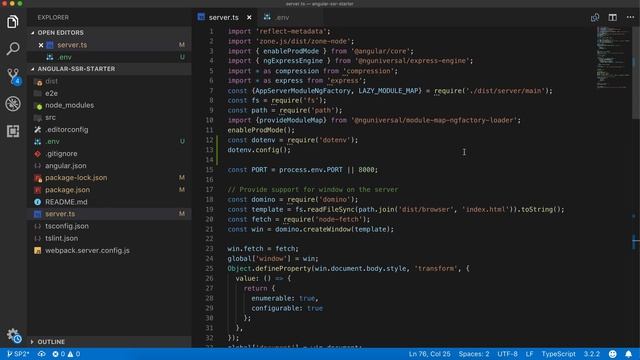This screenshot has height=360, width=640.
Task: Click the feedback smiley in status bar
Action: click(x=613, y=354)
